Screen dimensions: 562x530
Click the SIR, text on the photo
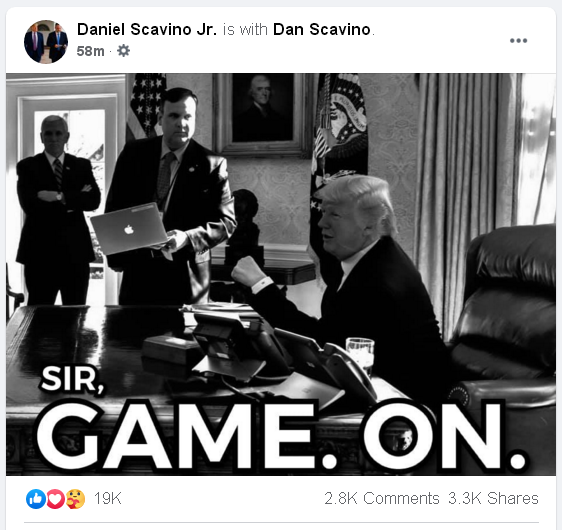pos(72,379)
